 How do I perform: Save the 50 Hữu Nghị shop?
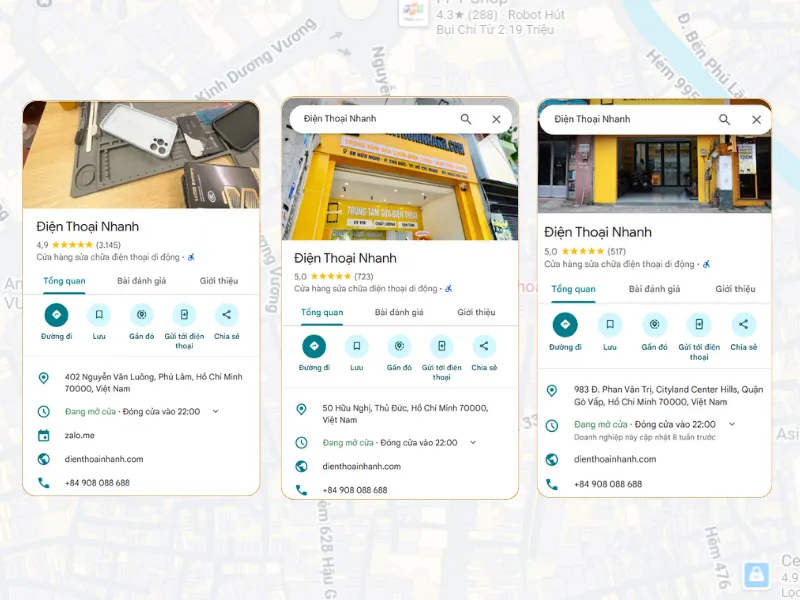tap(357, 346)
